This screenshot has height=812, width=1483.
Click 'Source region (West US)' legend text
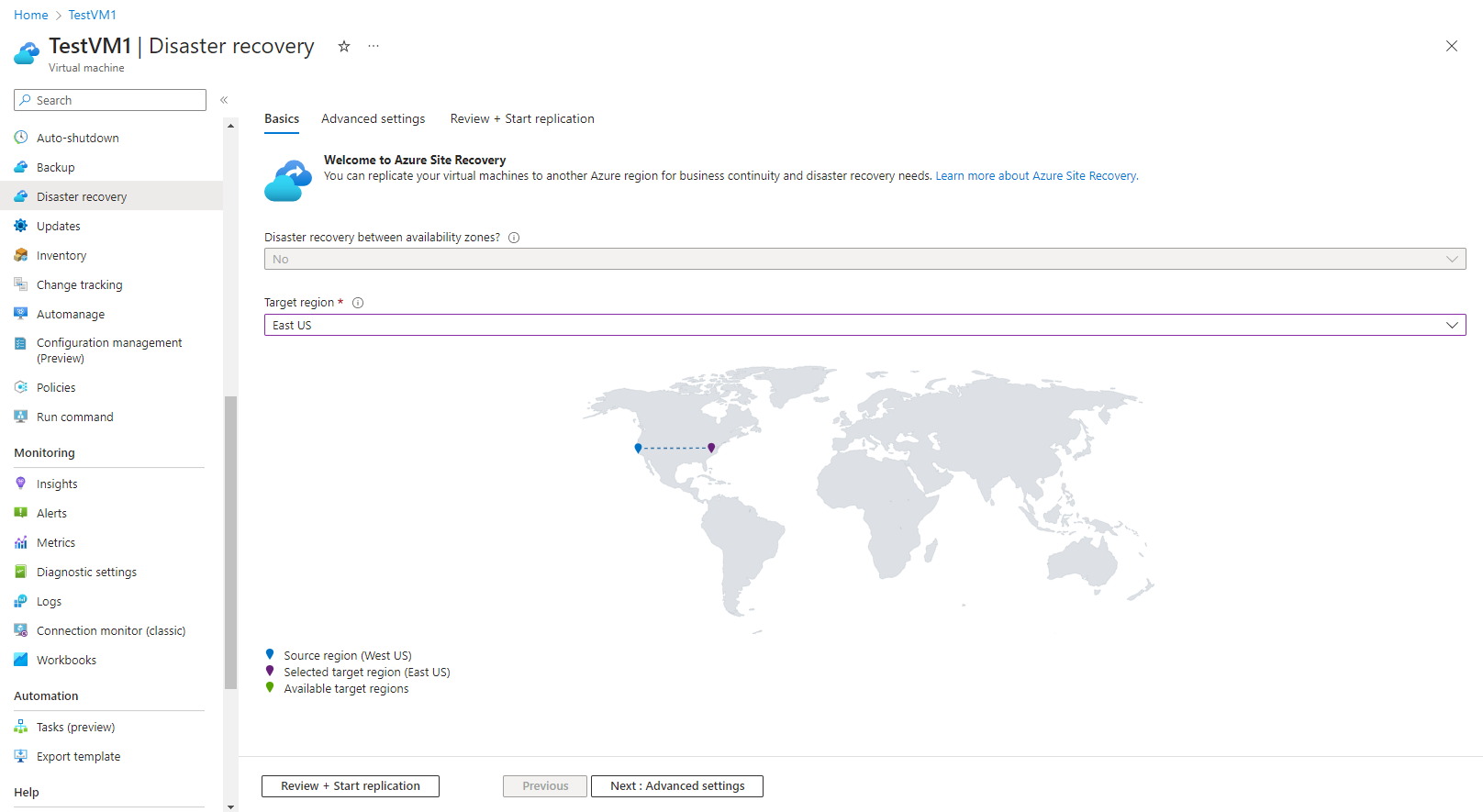tap(348, 656)
